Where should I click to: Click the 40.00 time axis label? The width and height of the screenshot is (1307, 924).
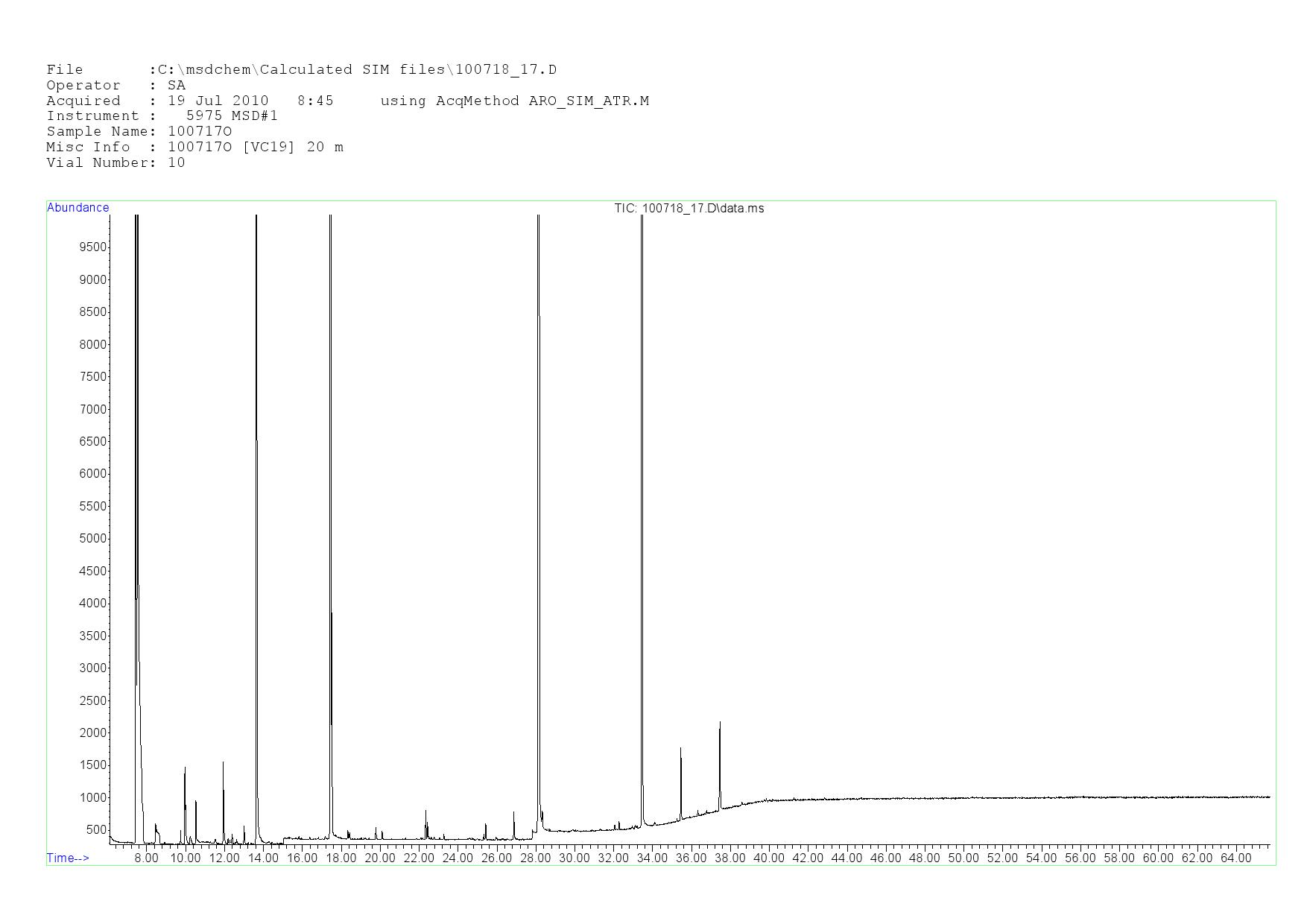[768, 858]
